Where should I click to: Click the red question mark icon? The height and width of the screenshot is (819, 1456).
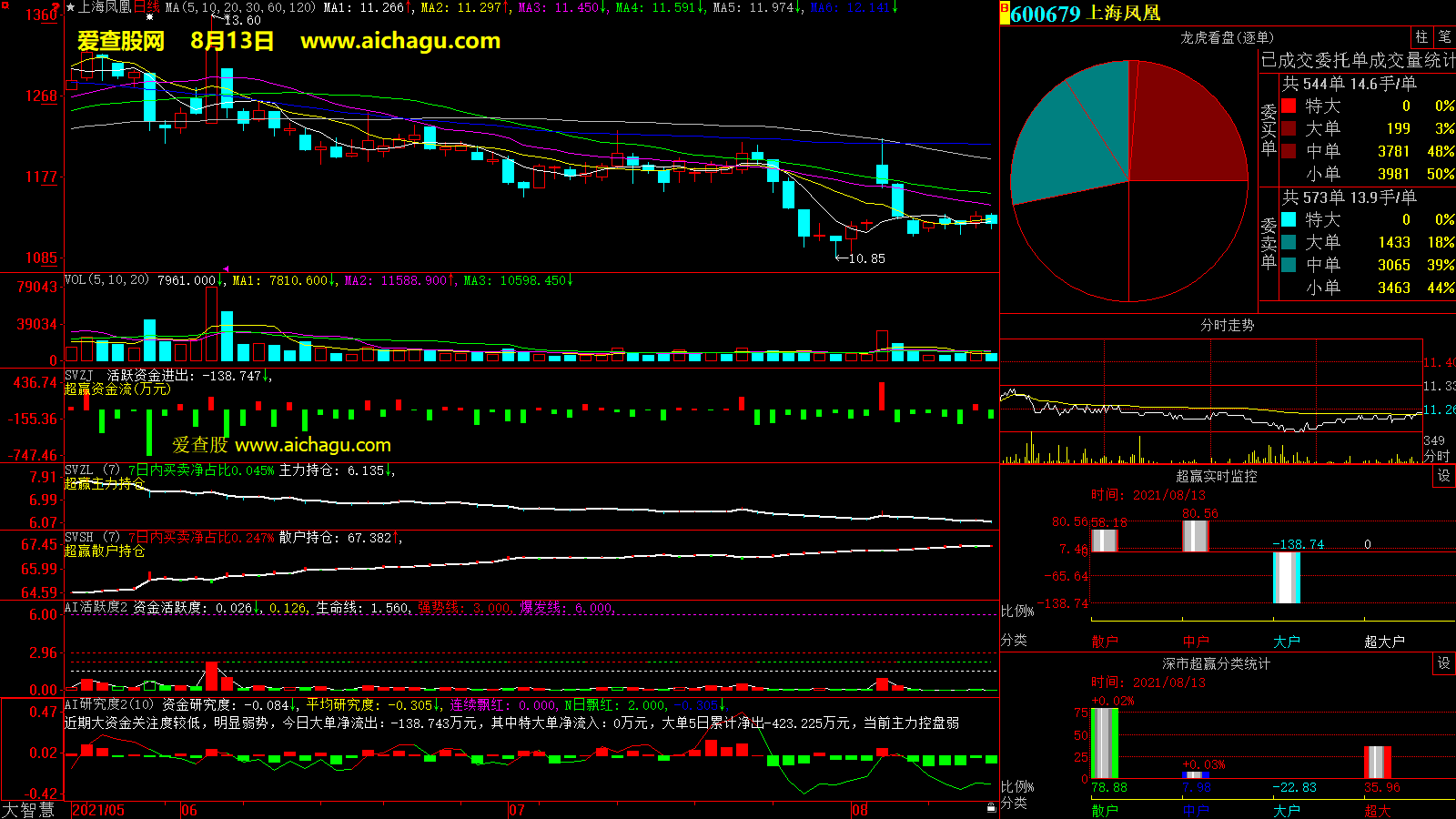tap(57, 7)
